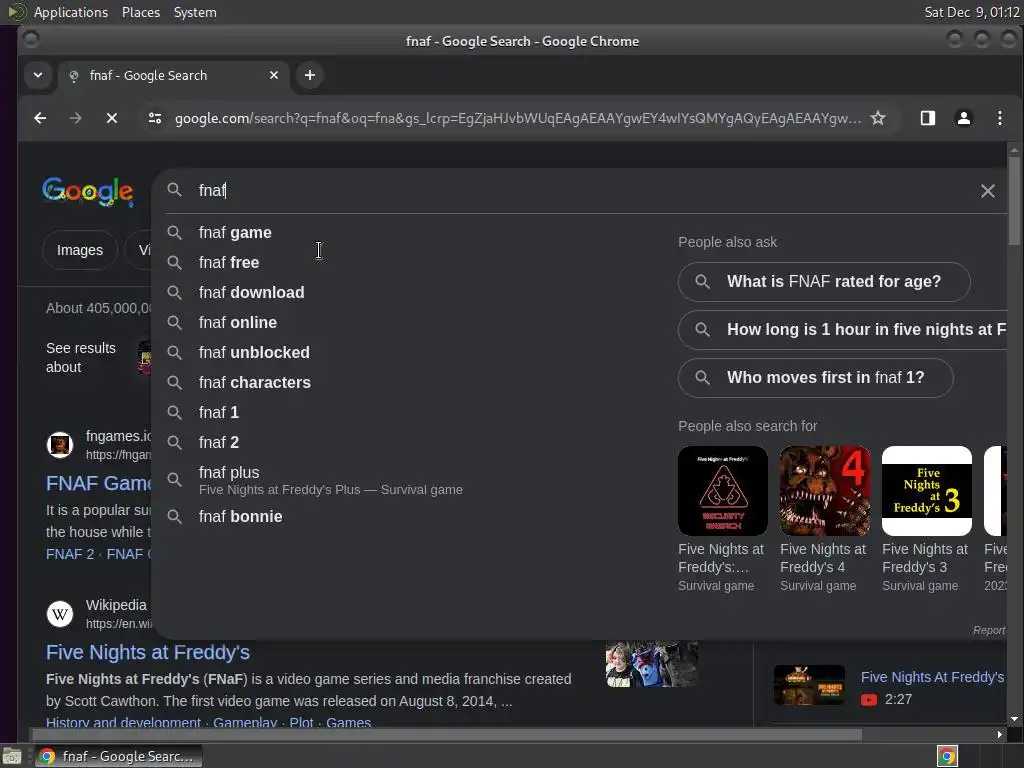Click 'What is FNAF rated for age?'
The height and width of the screenshot is (768, 1024).
(824, 281)
